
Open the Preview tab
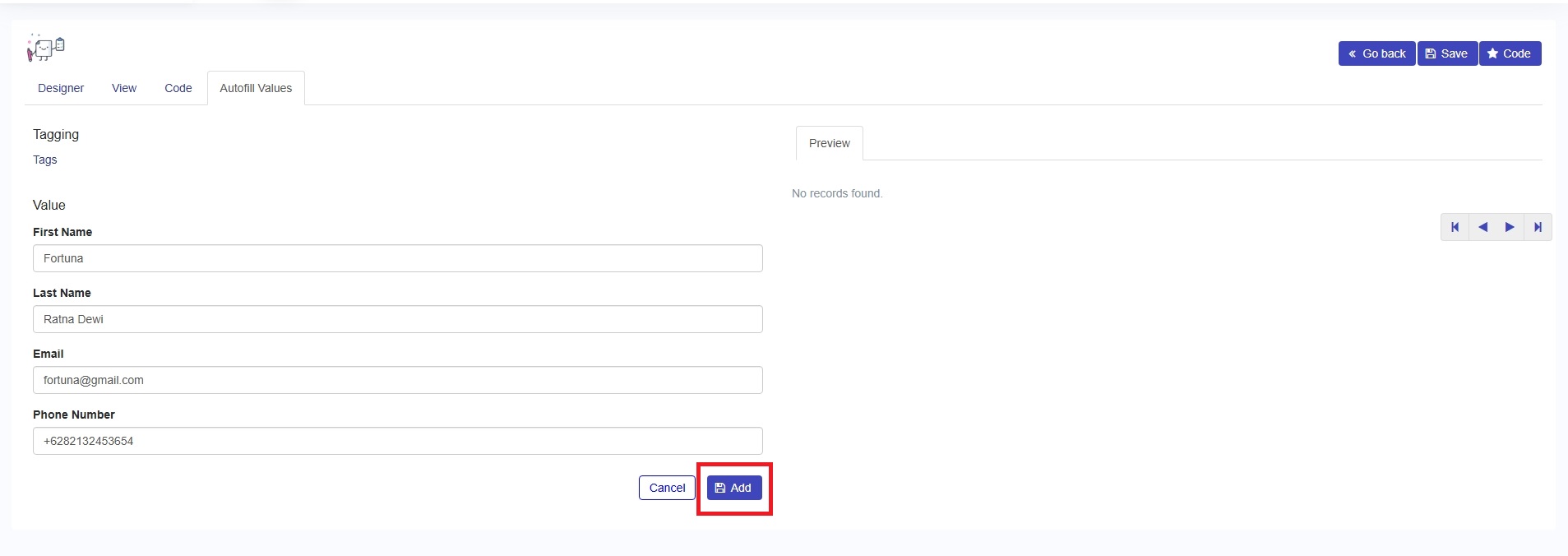(x=829, y=143)
